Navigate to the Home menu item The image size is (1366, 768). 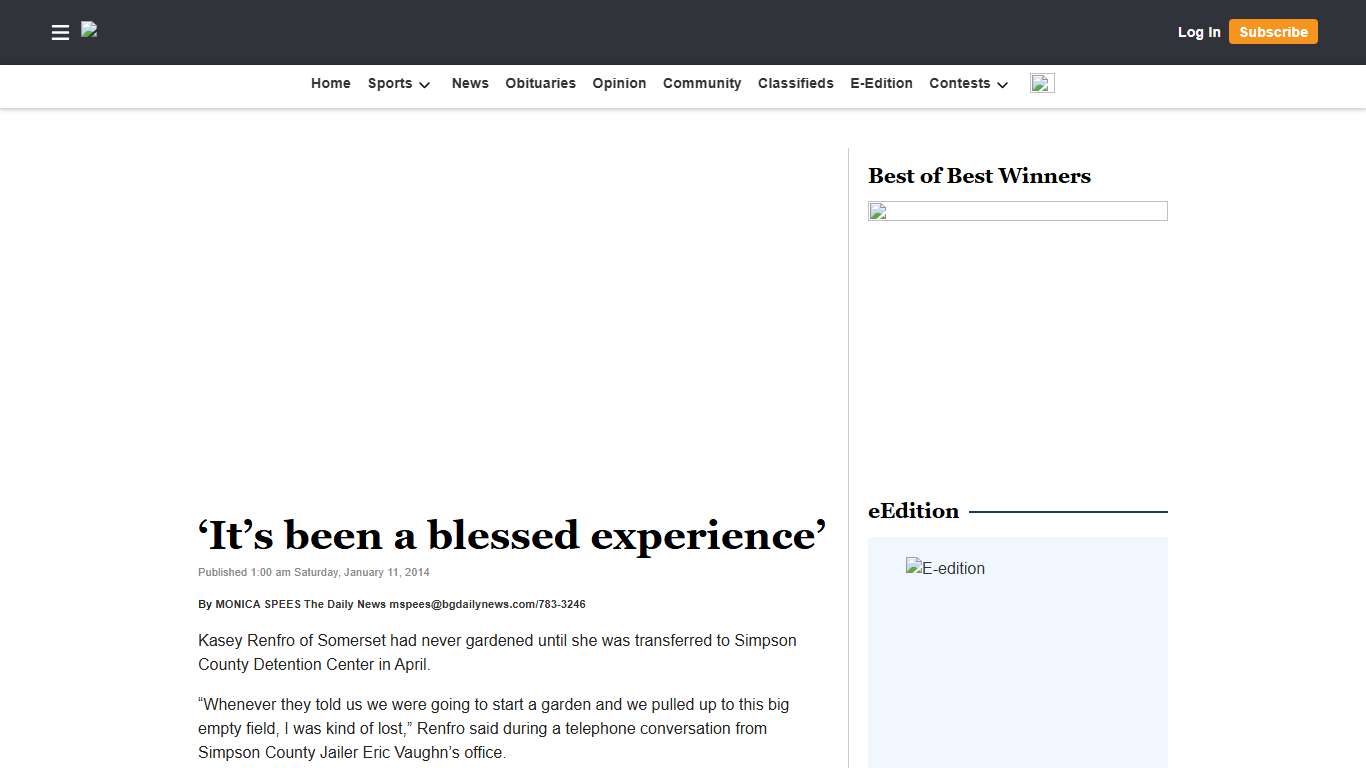(x=330, y=83)
